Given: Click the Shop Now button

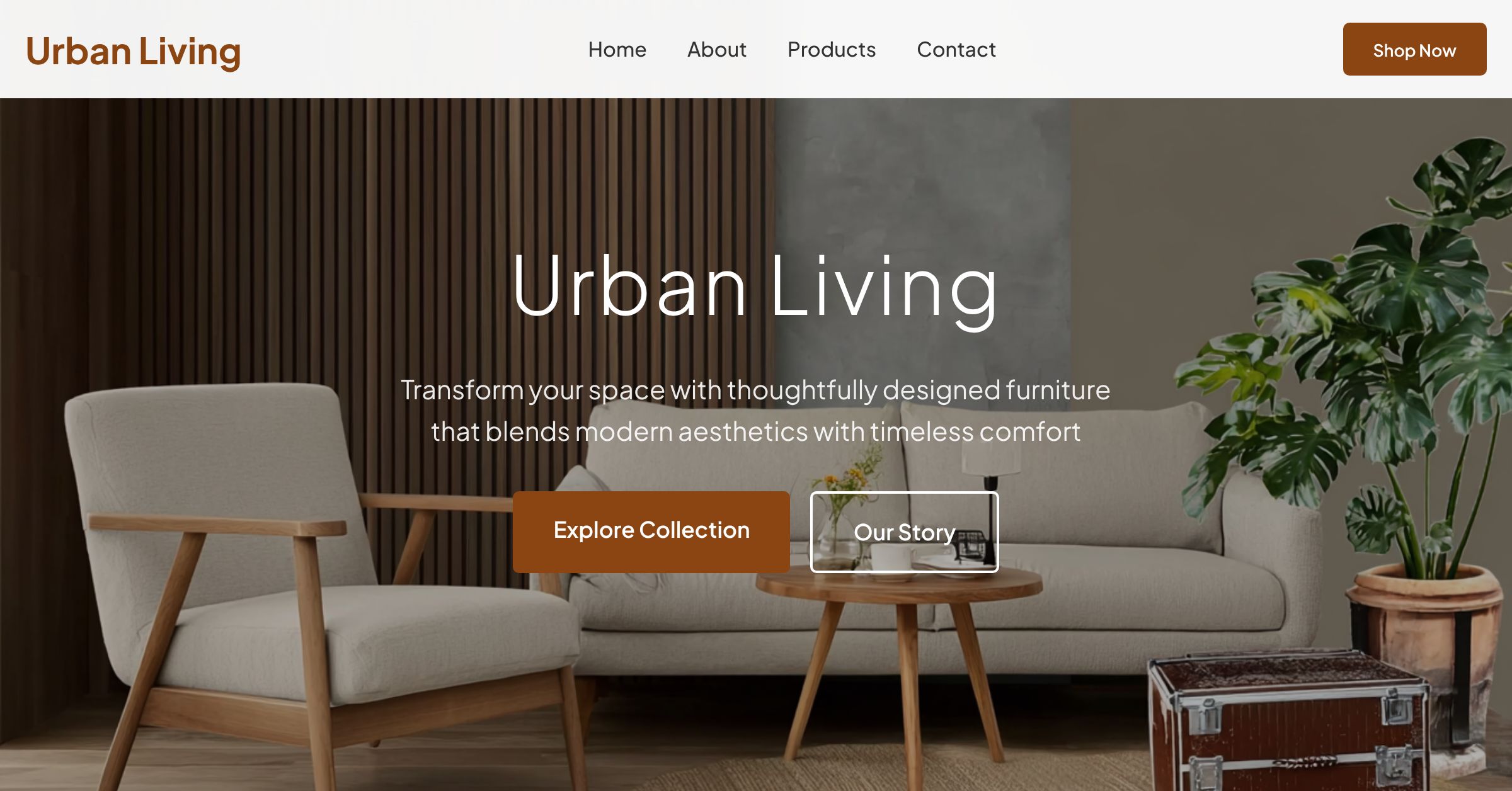Looking at the screenshot, I should (1414, 49).
